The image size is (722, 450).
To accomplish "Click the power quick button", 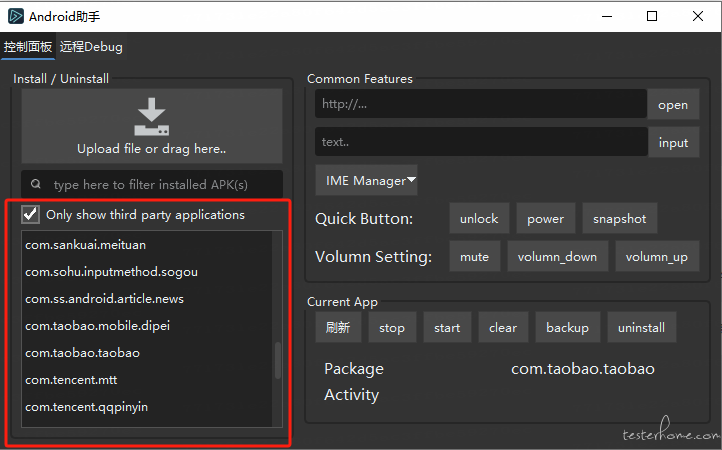I will [x=546, y=218].
